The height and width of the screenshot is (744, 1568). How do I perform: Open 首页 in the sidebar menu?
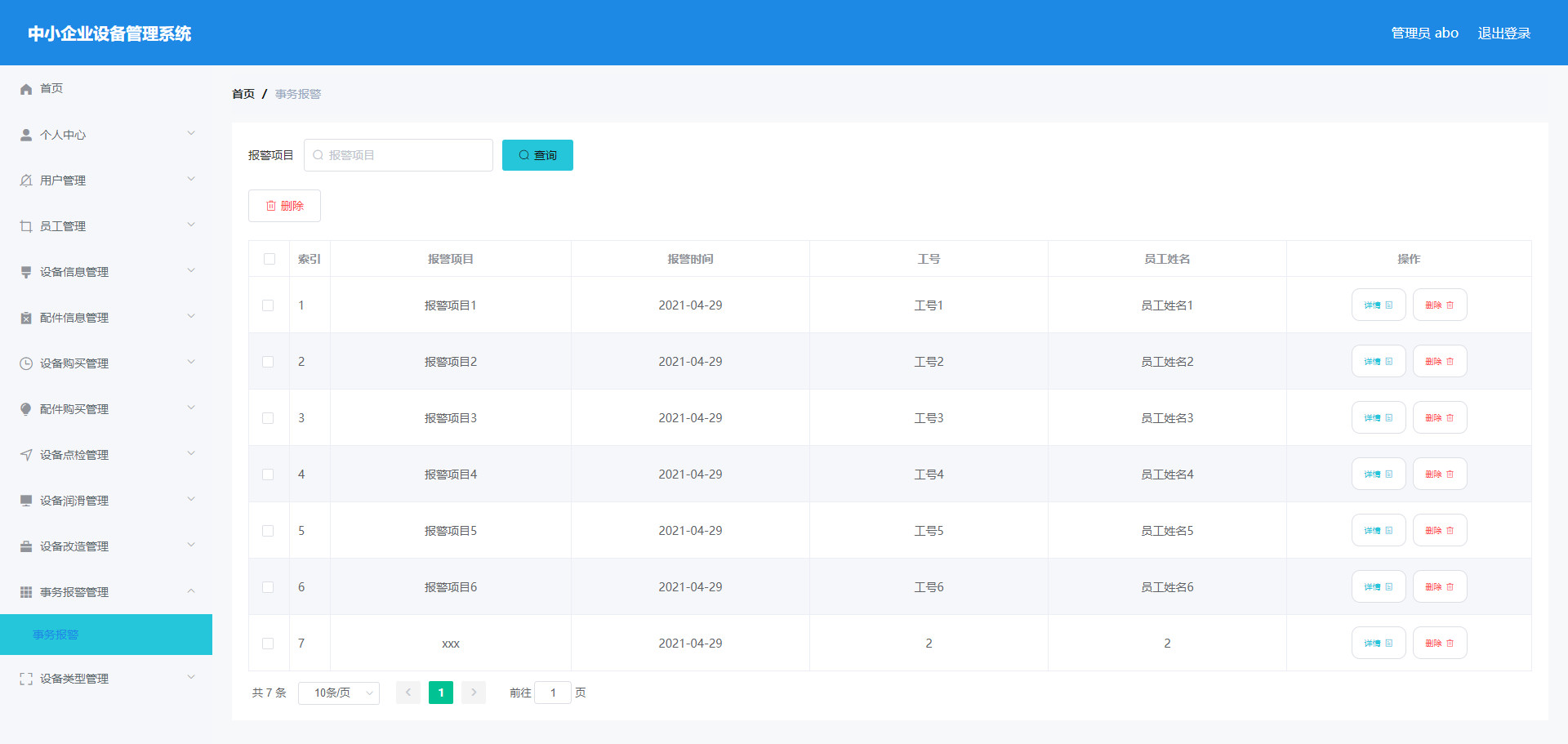(106, 88)
